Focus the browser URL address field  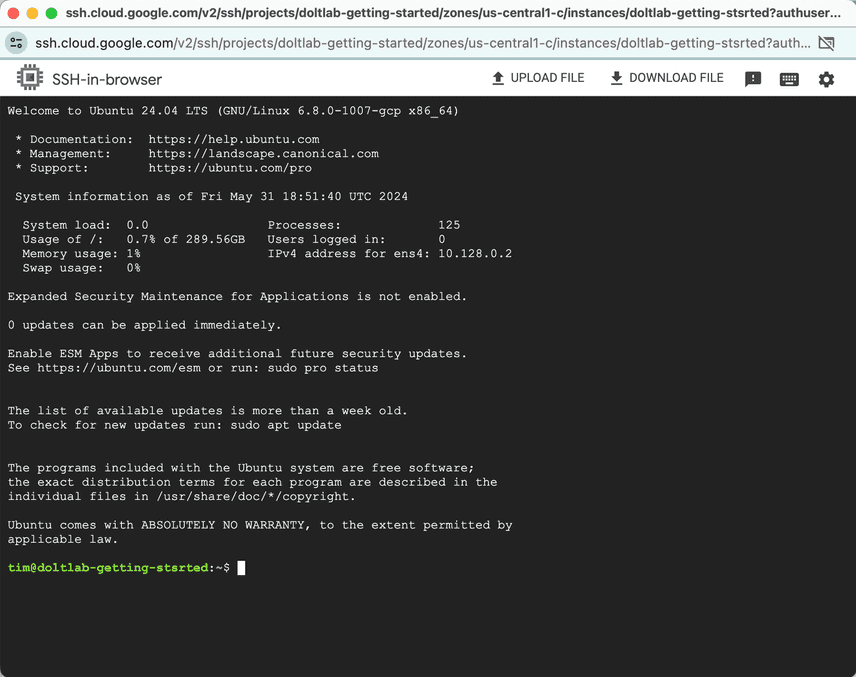pyautogui.click(x=423, y=43)
